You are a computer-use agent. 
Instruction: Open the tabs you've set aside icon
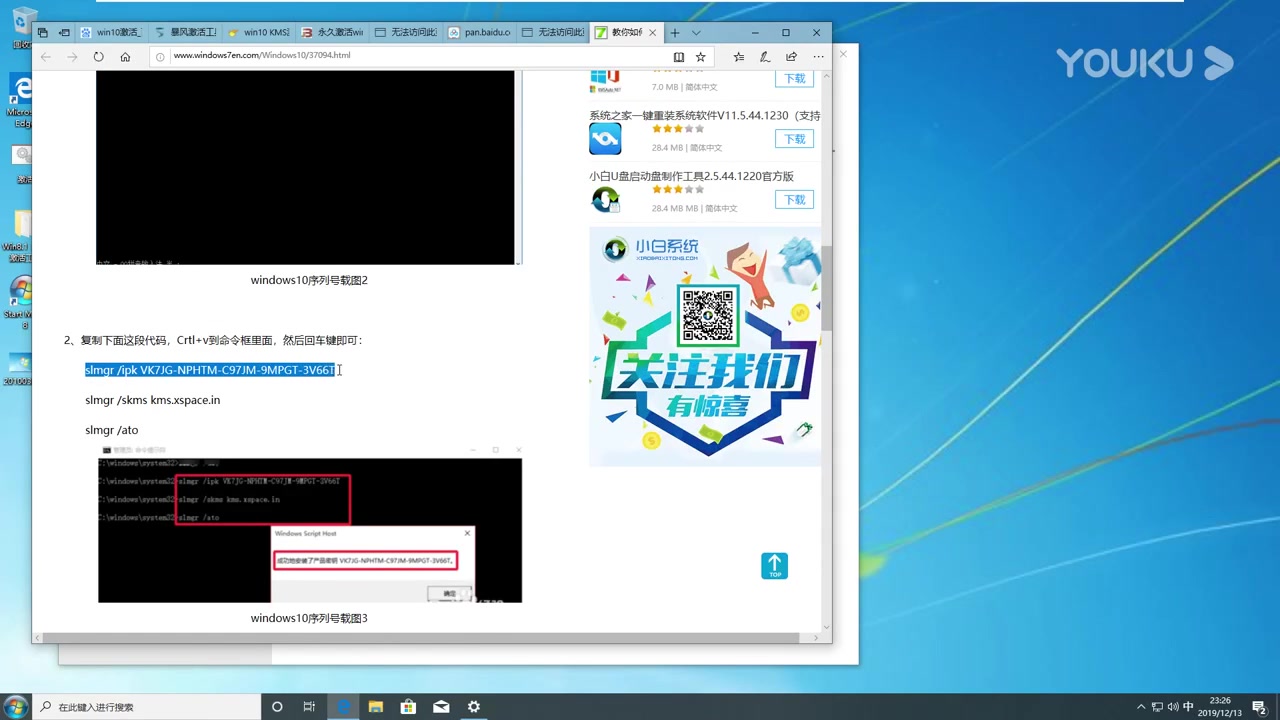[43, 33]
